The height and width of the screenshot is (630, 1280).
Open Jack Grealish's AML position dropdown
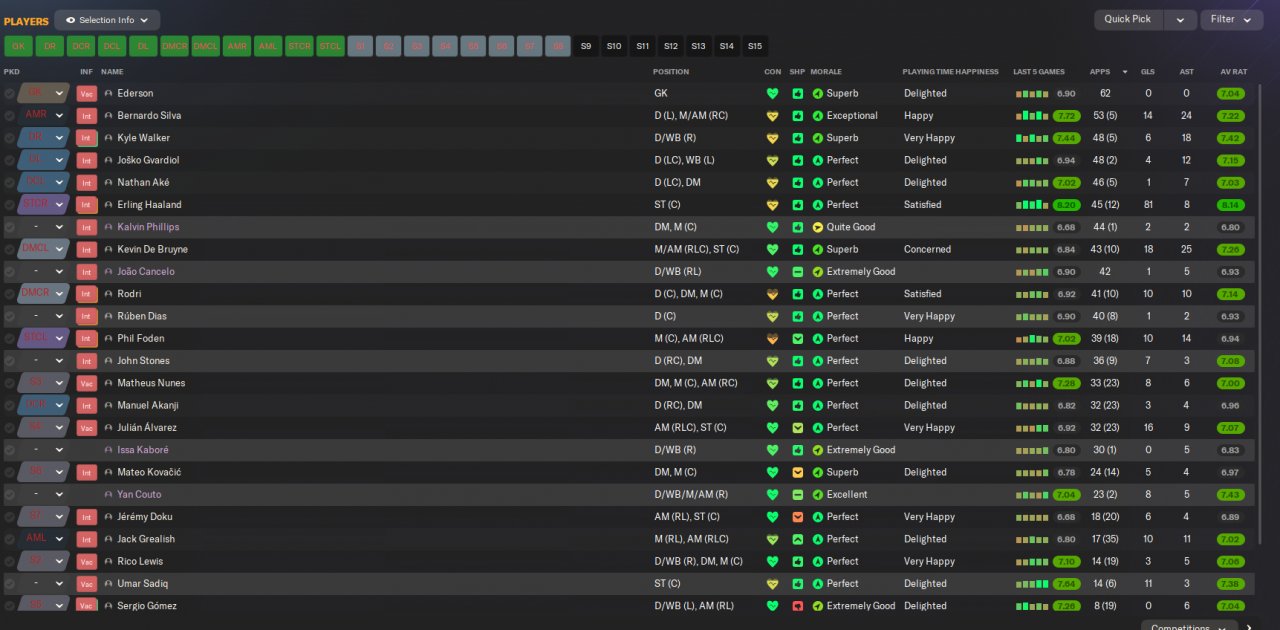coord(43,539)
